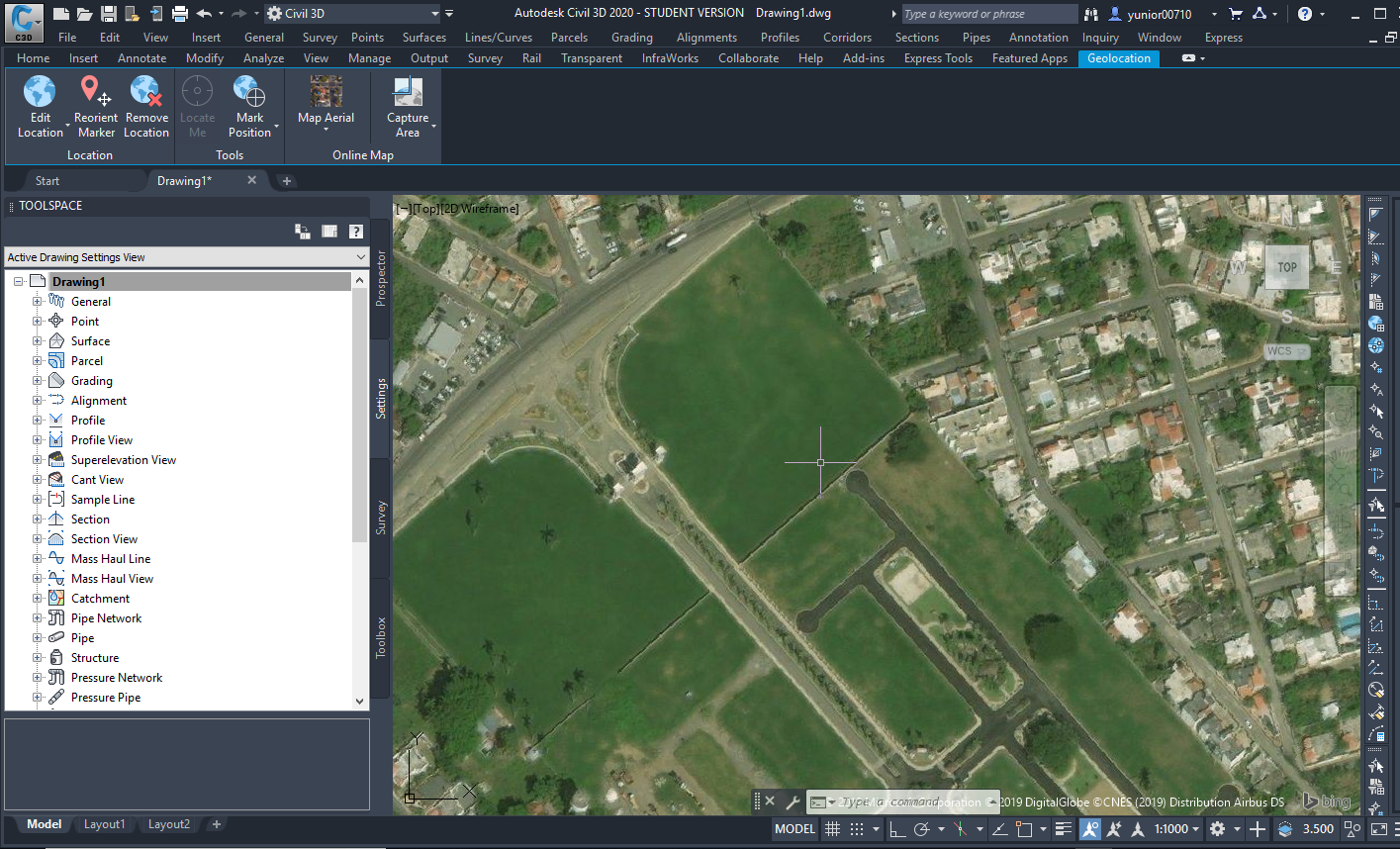Image resolution: width=1400 pixels, height=849 pixels.
Task: Click the Save icon in quick access toolbar
Action: 109,13
